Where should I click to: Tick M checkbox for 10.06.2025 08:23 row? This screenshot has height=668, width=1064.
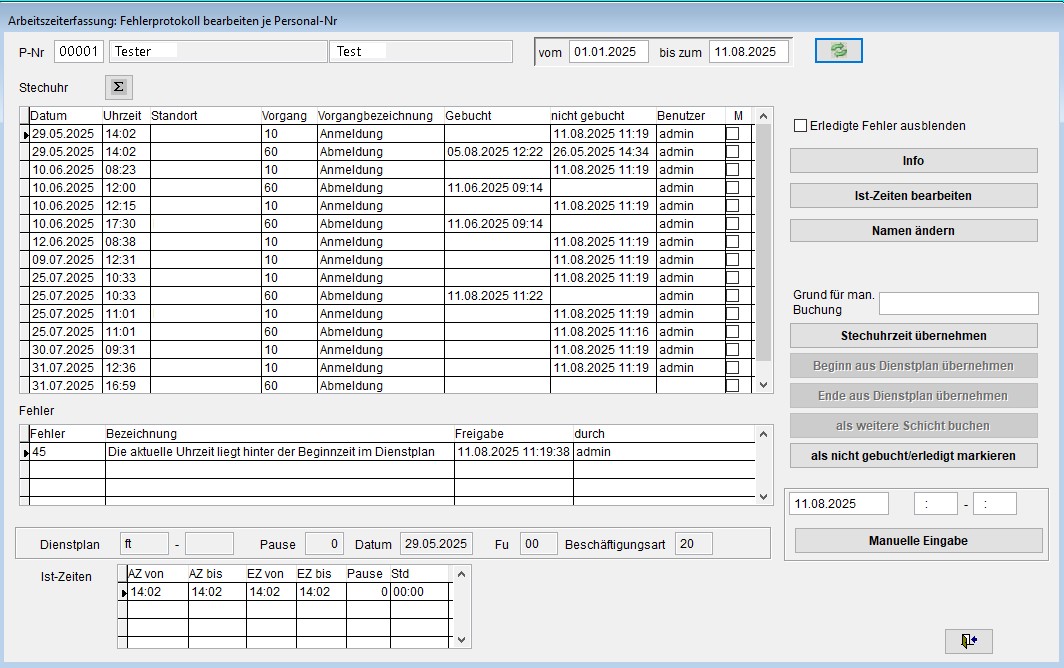(732, 170)
